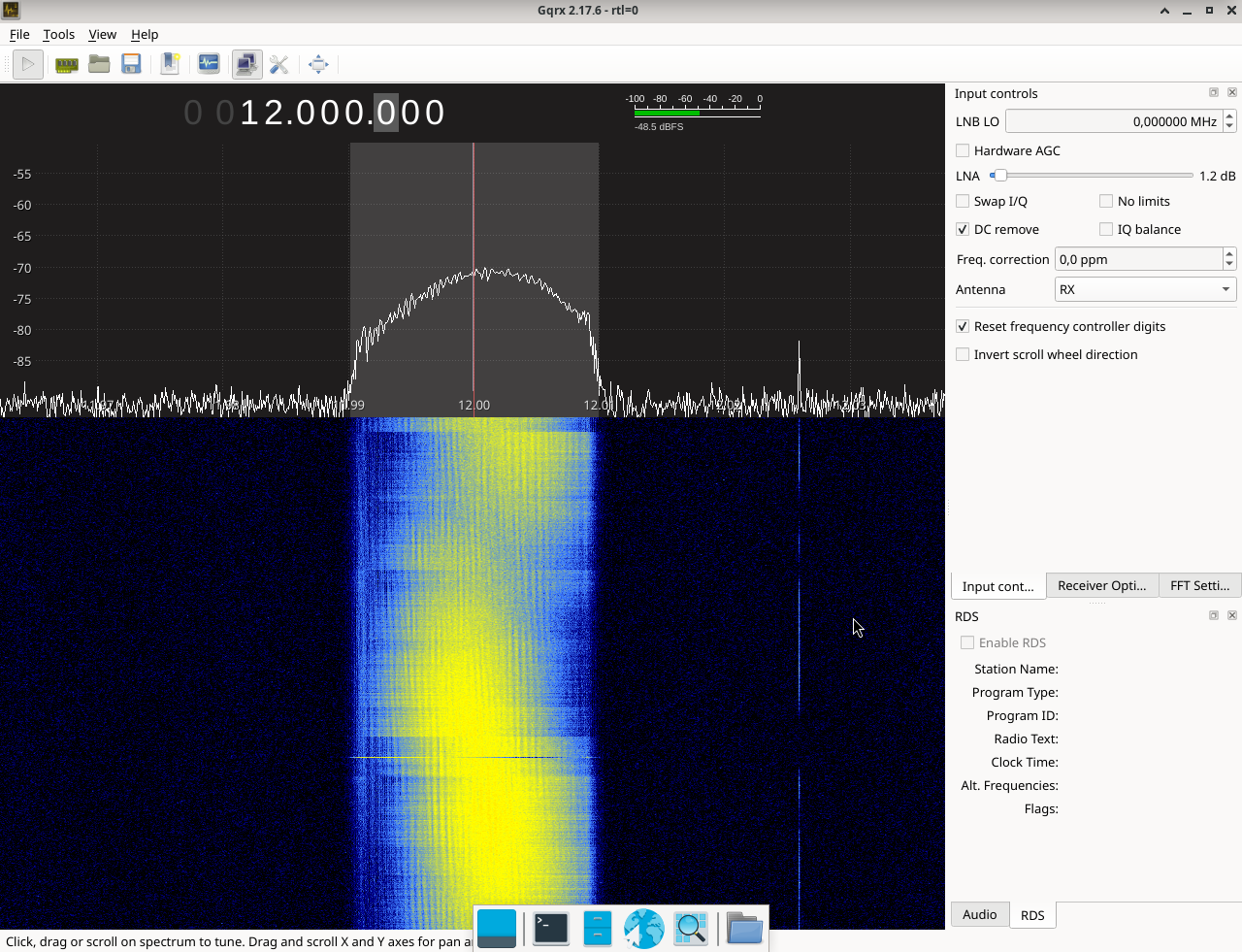Click the load settings folder icon
Screen dimensions: 1242x952
[x=99, y=65]
